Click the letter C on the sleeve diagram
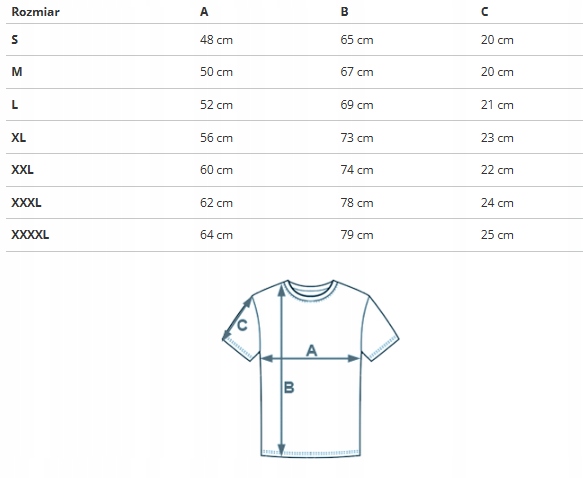This screenshot has width=583, height=478. (242, 325)
